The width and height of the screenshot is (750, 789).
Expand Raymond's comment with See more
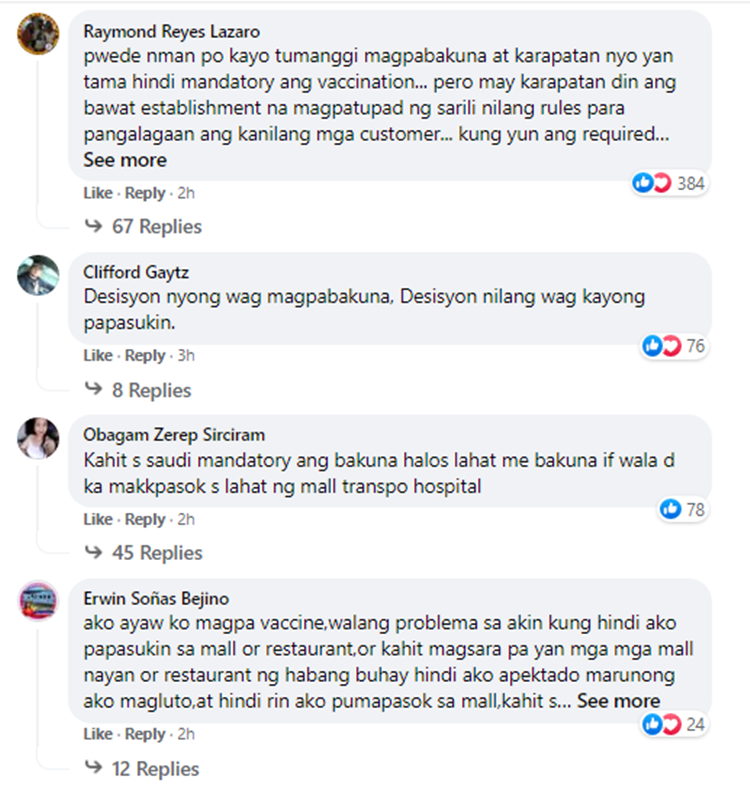pyautogui.click(x=125, y=160)
